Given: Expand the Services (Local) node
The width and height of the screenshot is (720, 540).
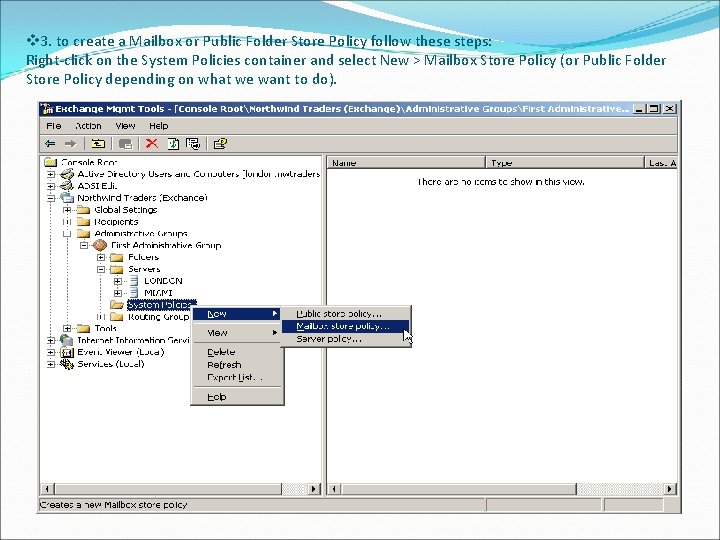Looking at the screenshot, I should (51, 364).
